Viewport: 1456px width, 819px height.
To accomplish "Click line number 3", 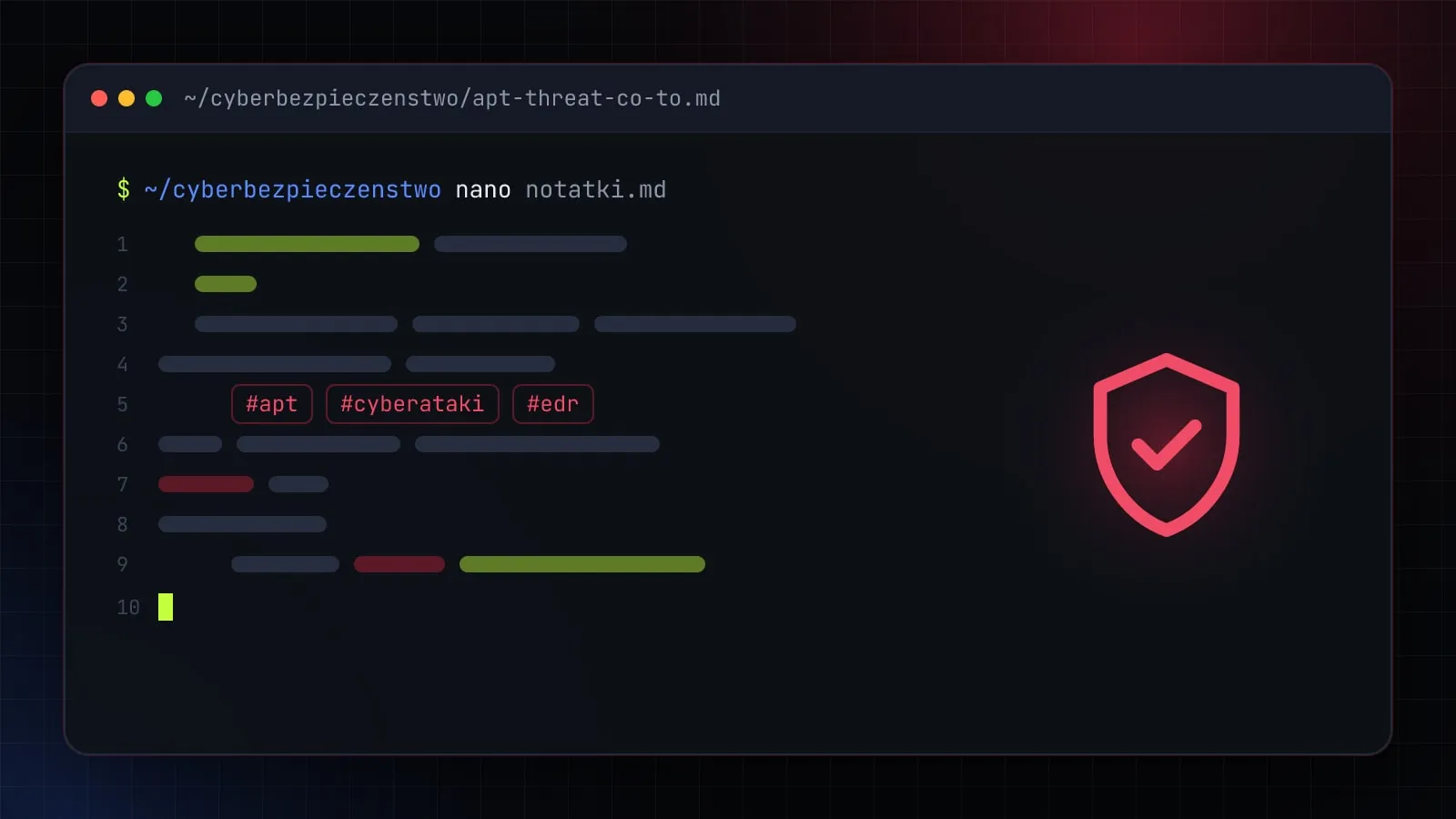I will point(122,324).
